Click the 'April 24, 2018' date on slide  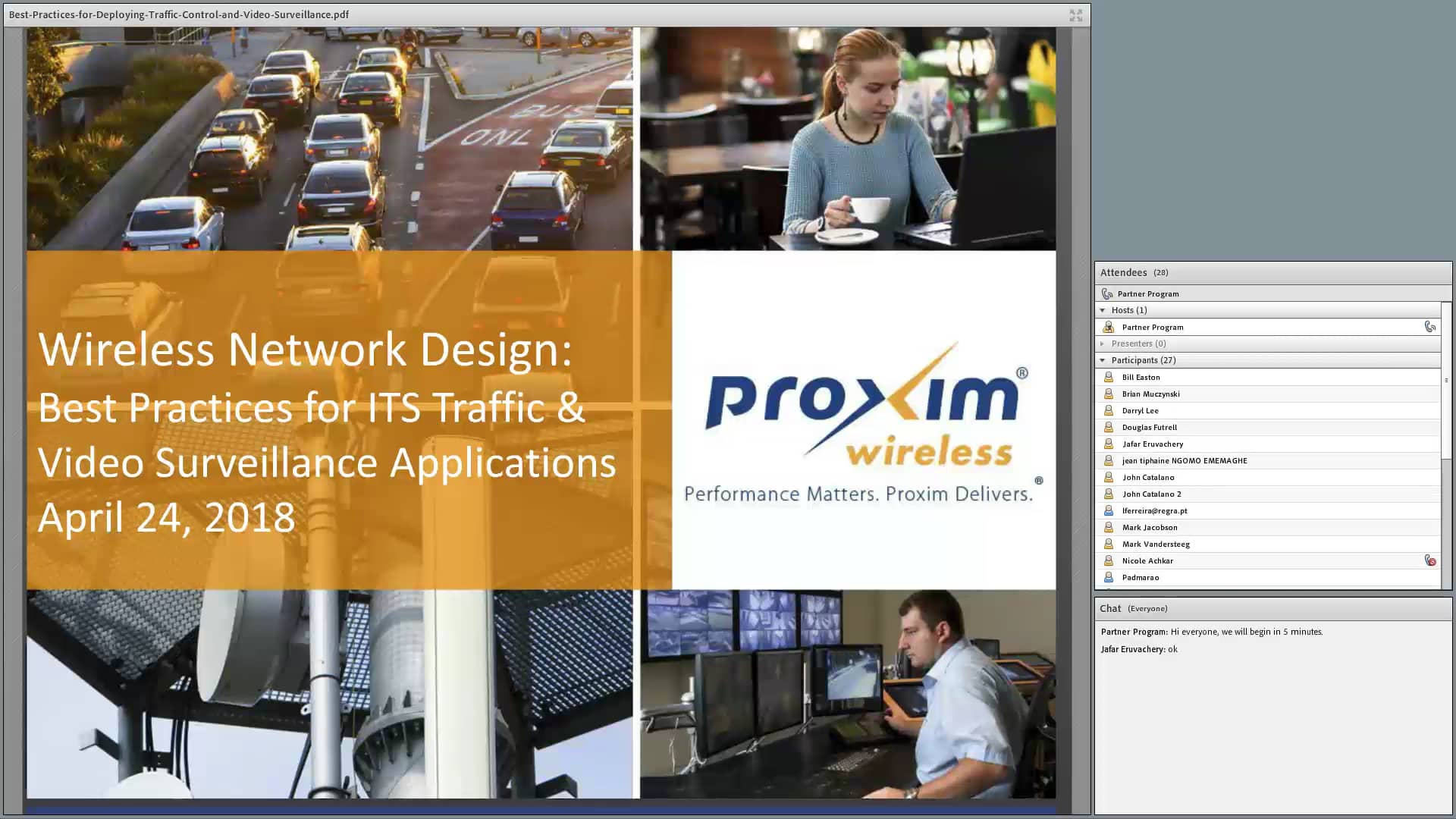pos(166,518)
